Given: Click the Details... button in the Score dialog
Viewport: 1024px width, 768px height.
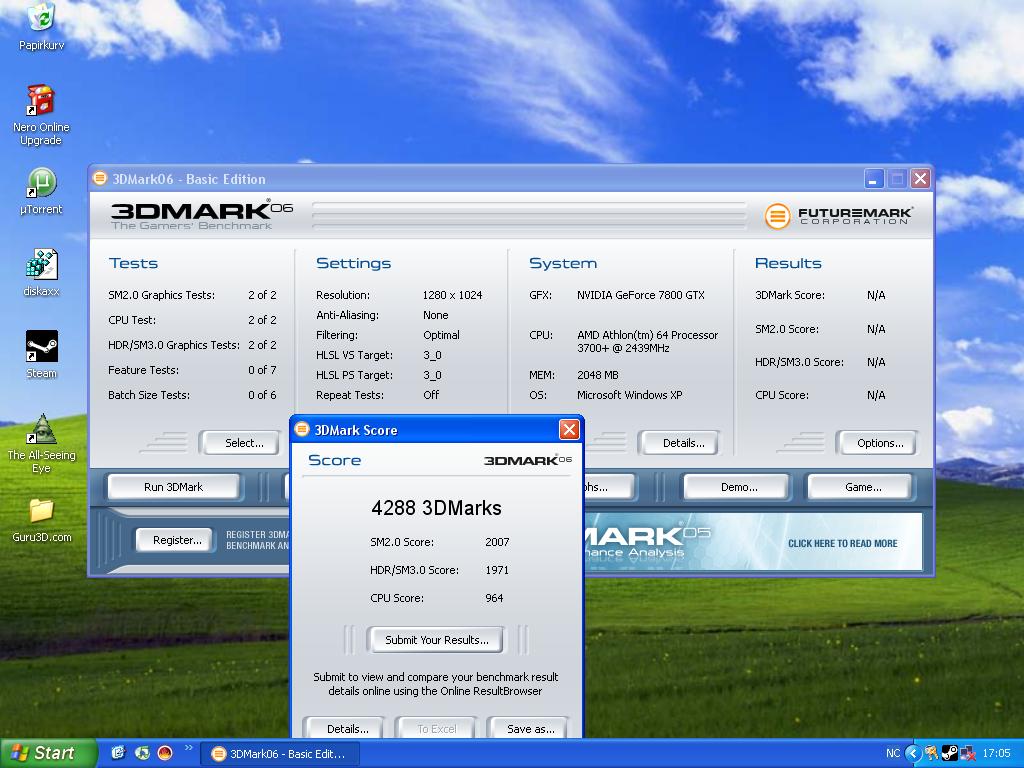Looking at the screenshot, I should [347, 728].
